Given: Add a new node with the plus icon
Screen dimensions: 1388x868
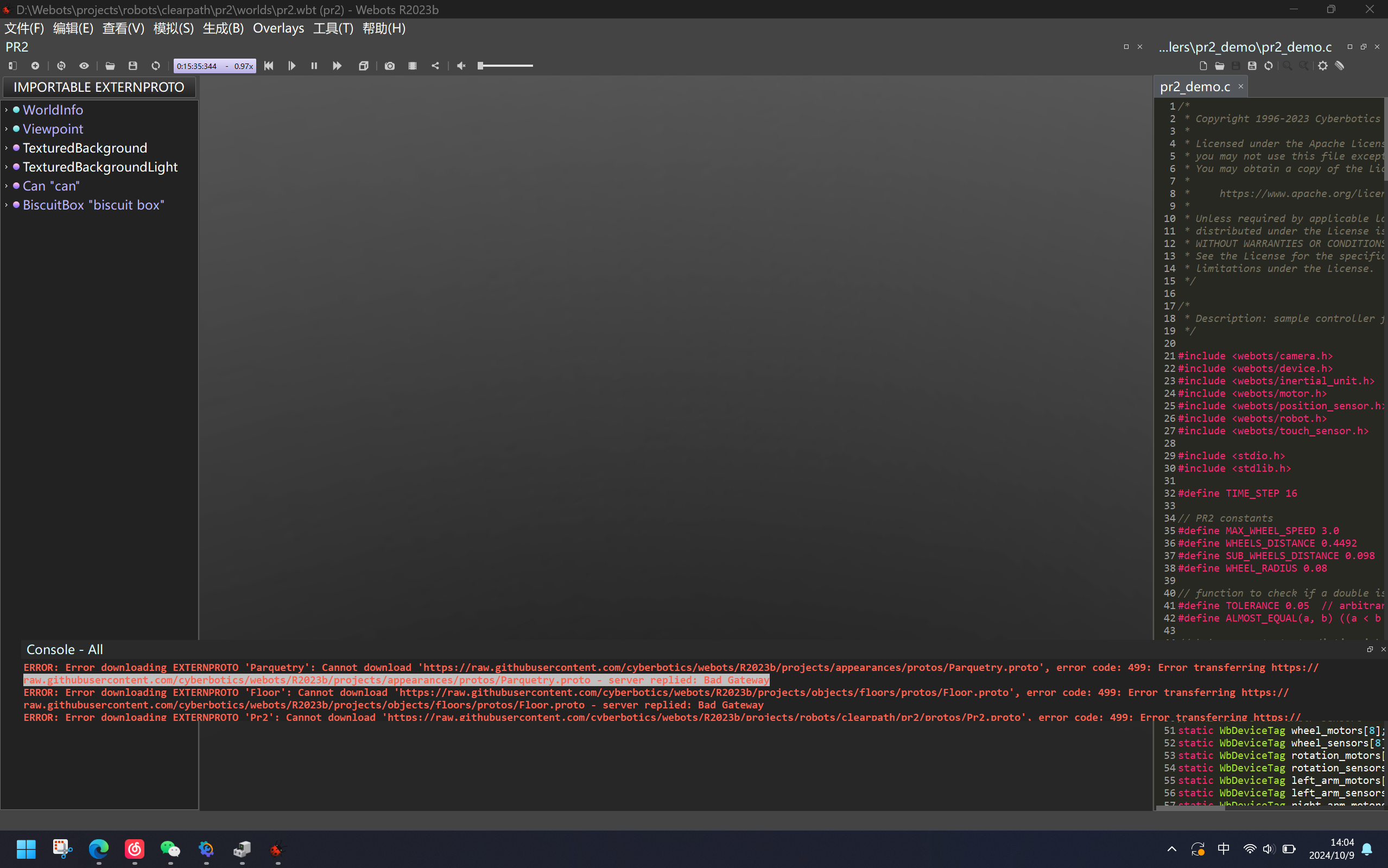Looking at the screenshot, I should [x=35, y=66].
